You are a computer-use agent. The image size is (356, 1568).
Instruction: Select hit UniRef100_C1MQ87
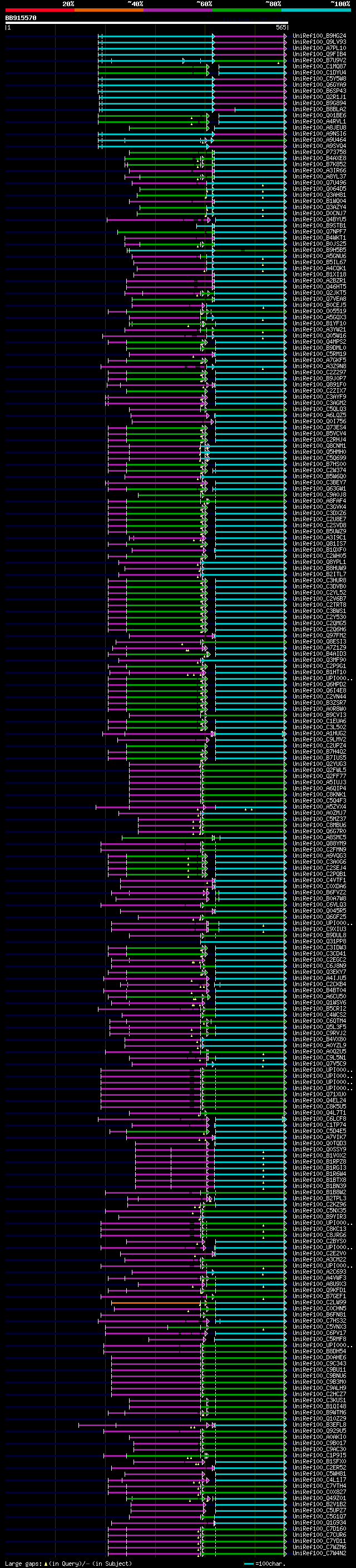(319, 66)
